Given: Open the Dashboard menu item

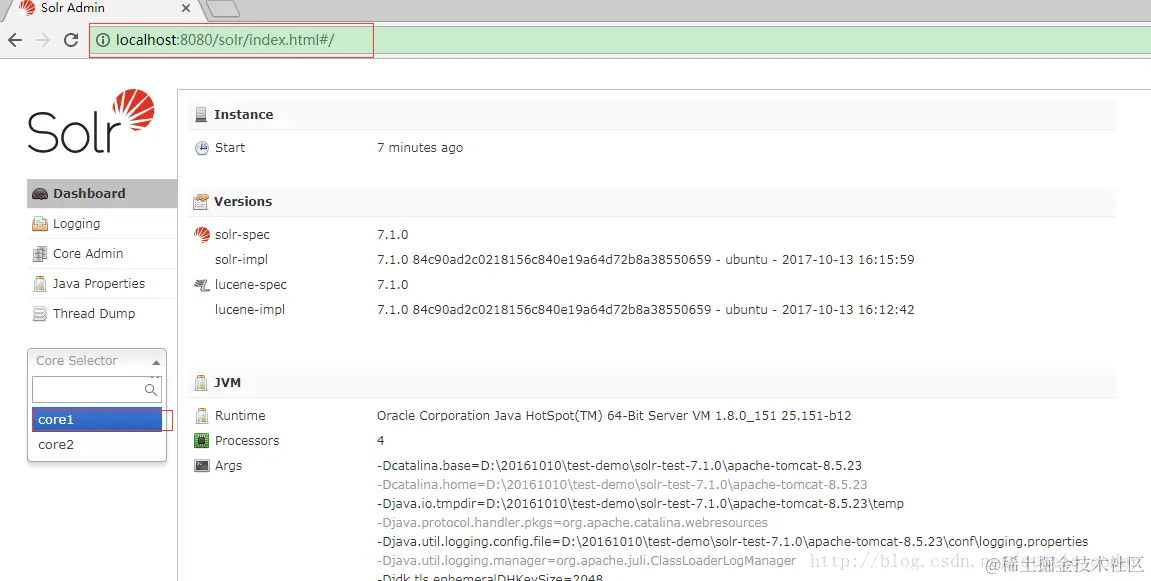Looking at the screenshot, I should pyautogui.click(x=102, y=194).
